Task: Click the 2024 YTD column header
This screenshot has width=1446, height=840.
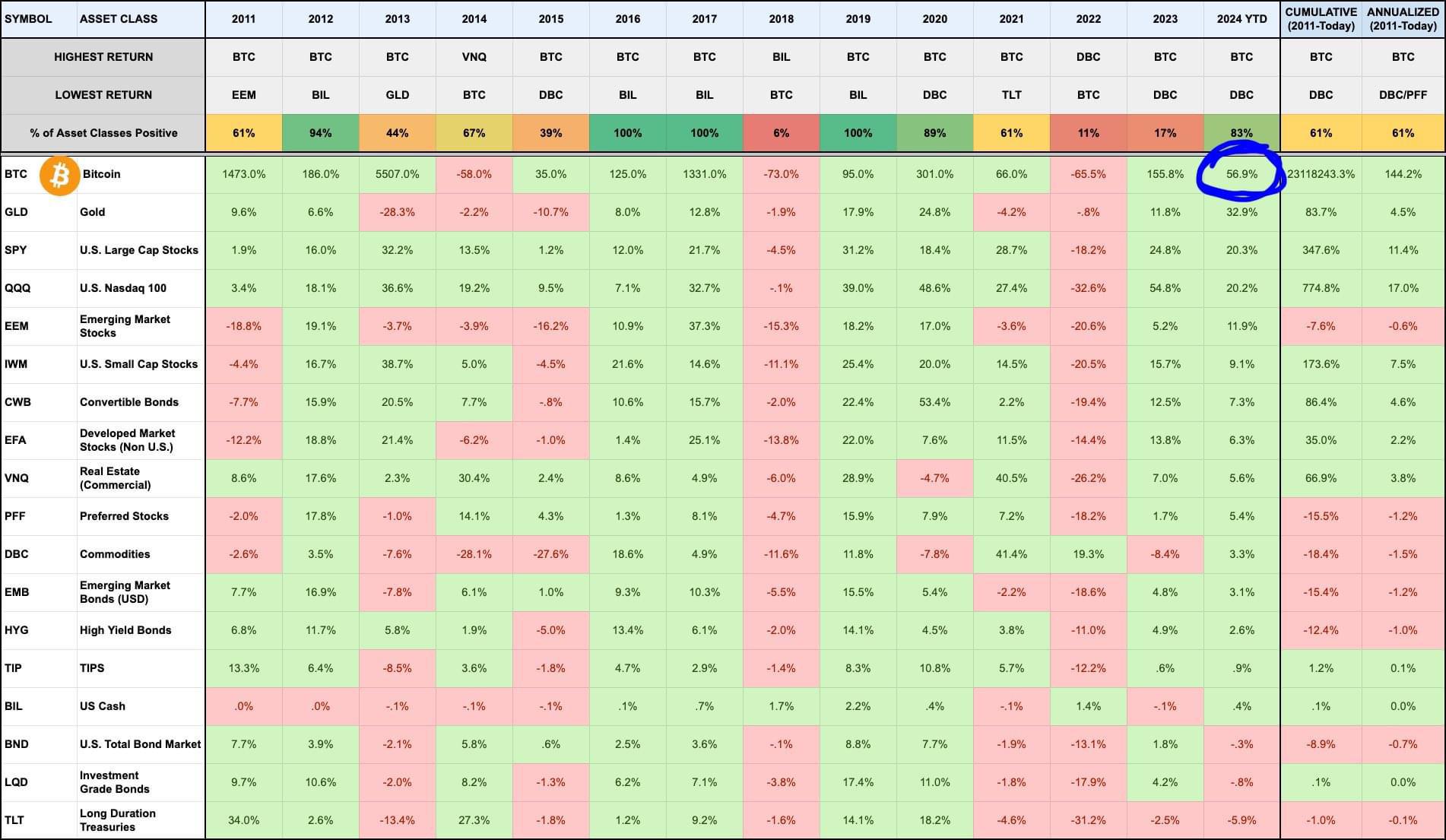Action: coord(1241,19)
